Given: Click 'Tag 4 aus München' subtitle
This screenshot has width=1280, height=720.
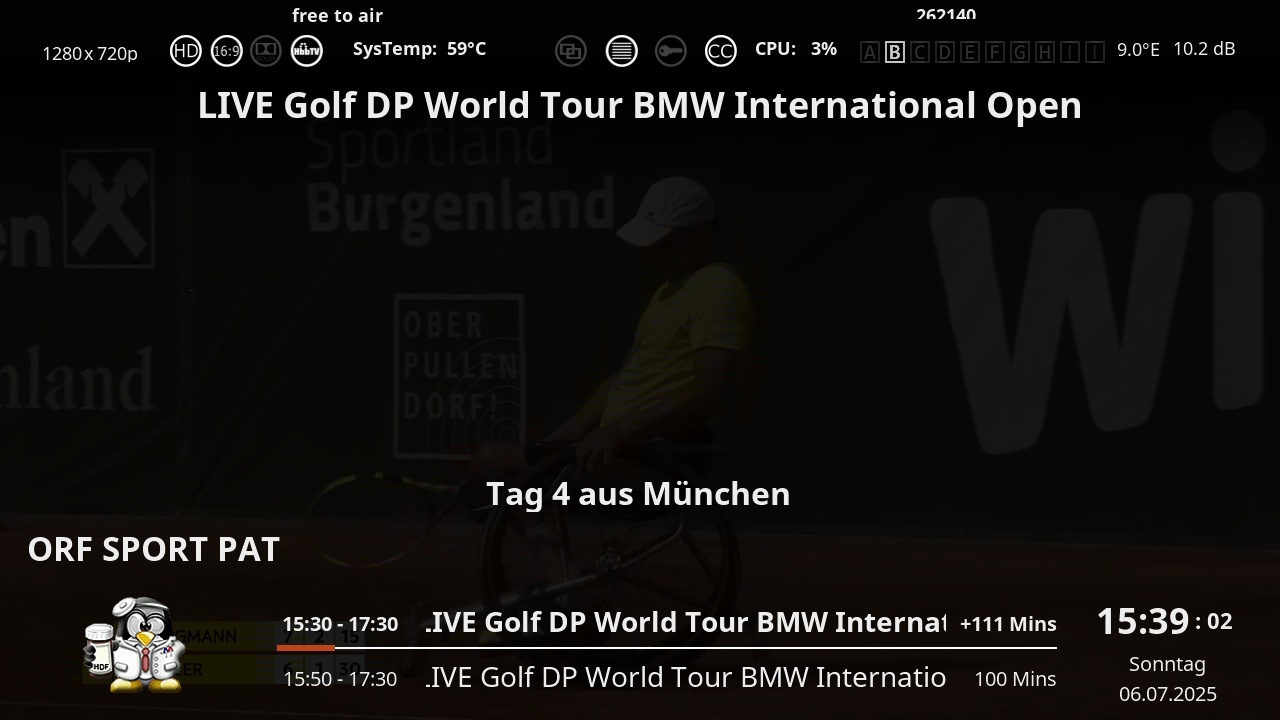Looking at the screenshot, I should [x=638, y=494].
